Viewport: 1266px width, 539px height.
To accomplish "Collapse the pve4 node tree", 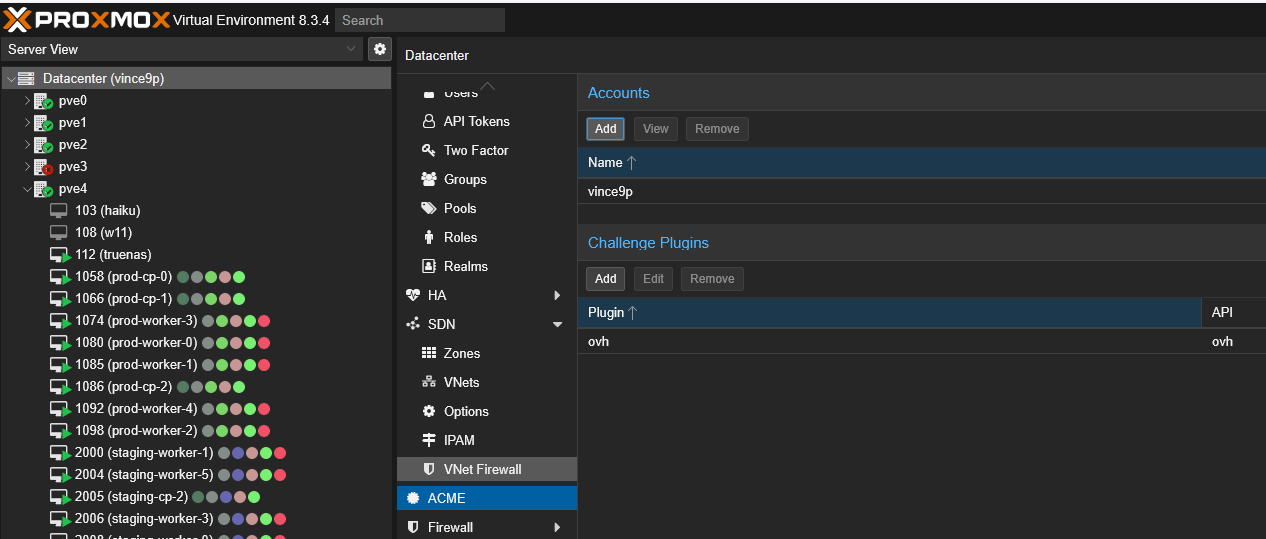I will (x=27, y=189).
